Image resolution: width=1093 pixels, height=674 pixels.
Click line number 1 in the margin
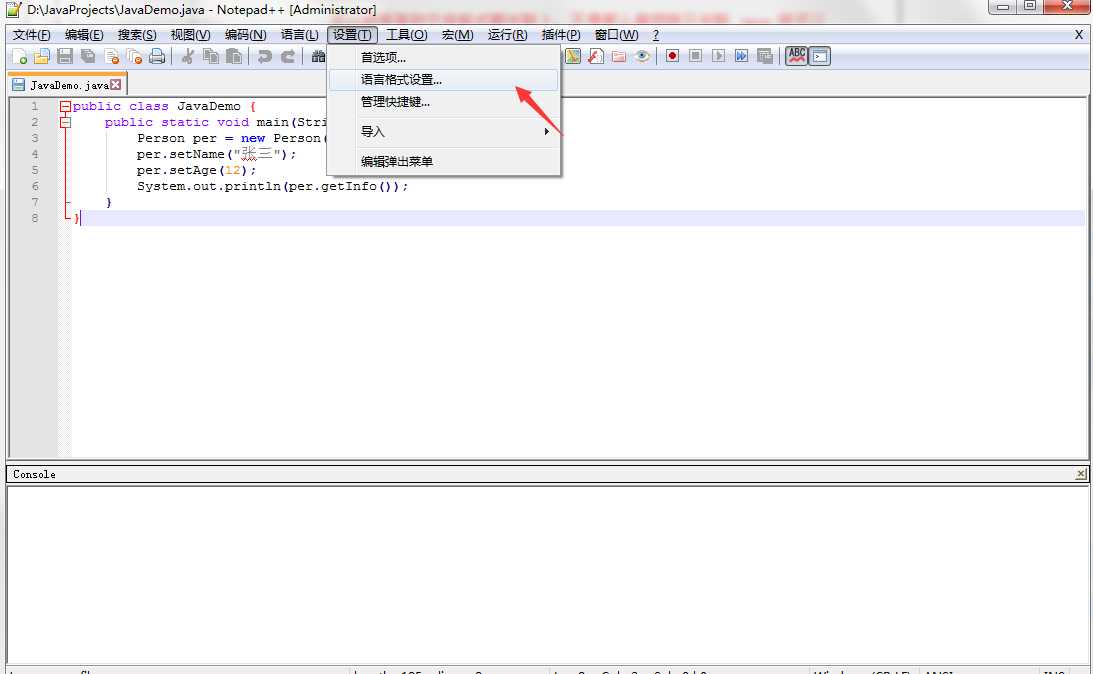pyautogui.click(x=35, y=107)
